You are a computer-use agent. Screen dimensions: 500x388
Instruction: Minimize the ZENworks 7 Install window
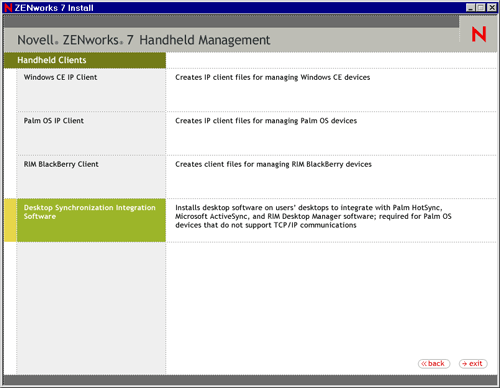[x=470, y=7]
